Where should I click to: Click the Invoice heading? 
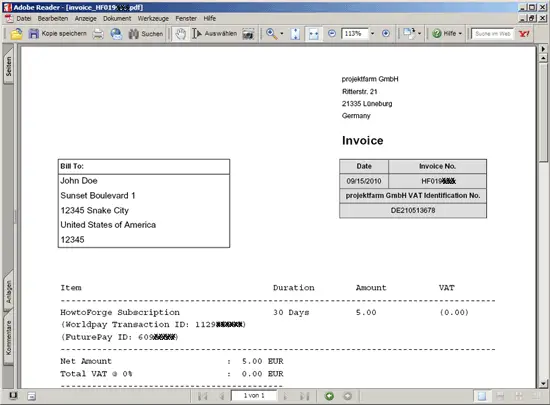pyautogui.click(x=362, y=141)
